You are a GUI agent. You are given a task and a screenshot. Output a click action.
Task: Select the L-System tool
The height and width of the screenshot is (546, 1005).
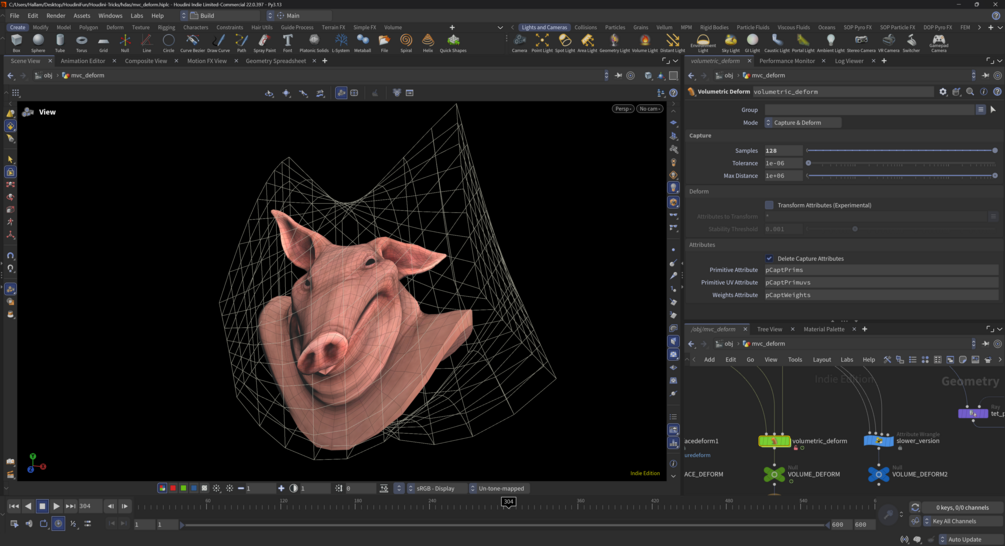(340, 43)
